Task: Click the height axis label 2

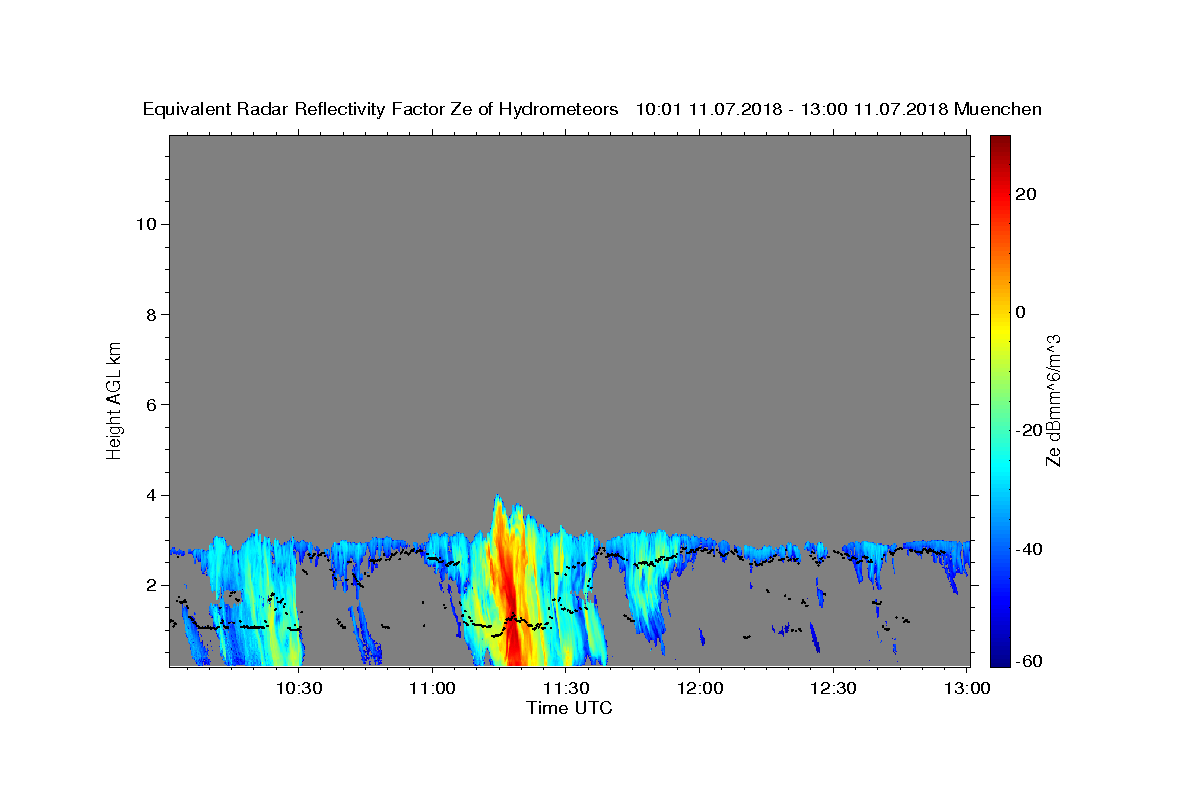Action: (151, 586)
